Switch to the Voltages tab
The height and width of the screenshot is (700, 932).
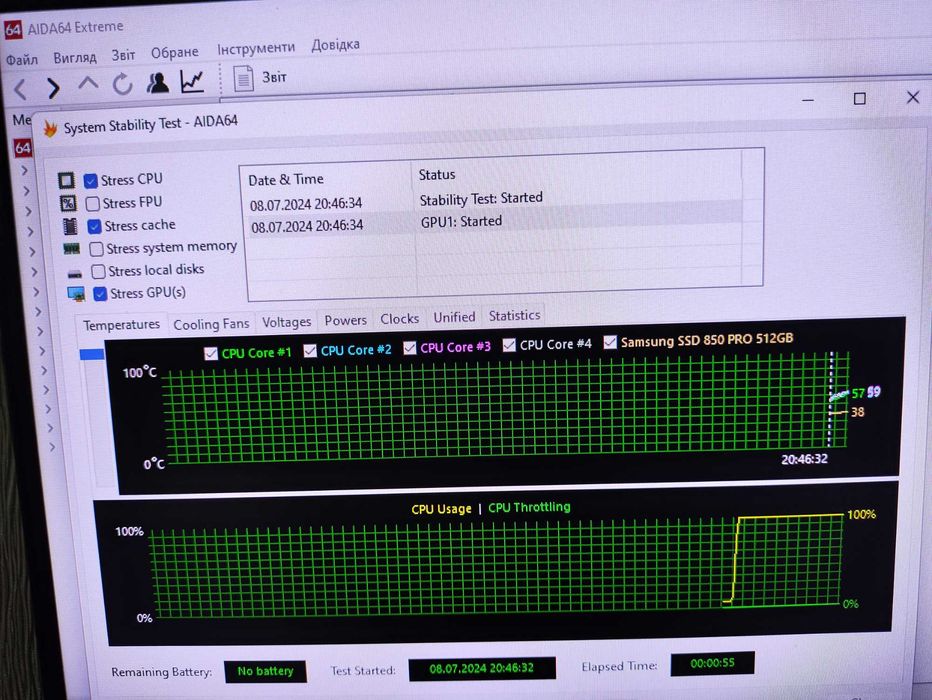click(286, 322)
